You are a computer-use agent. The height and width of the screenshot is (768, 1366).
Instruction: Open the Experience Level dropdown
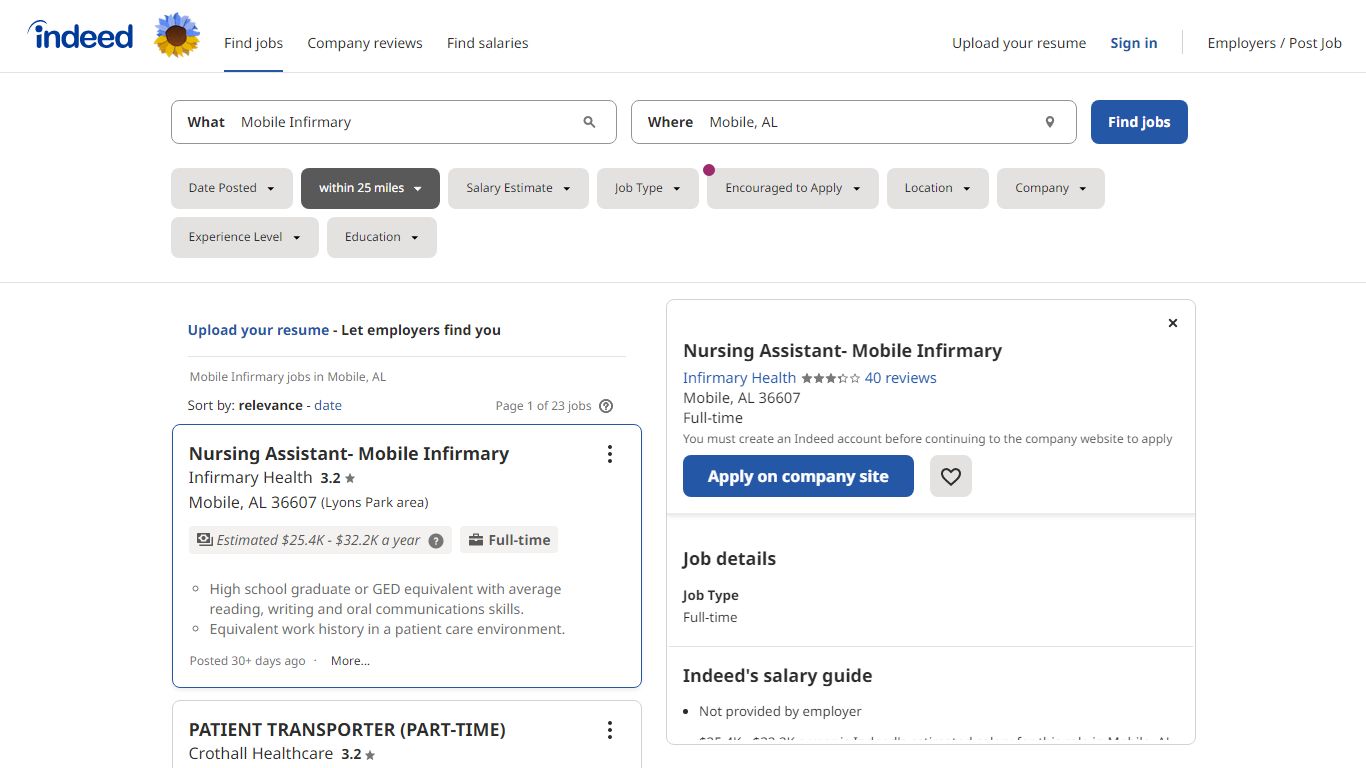pyautogui.click(x=245, y=237)
